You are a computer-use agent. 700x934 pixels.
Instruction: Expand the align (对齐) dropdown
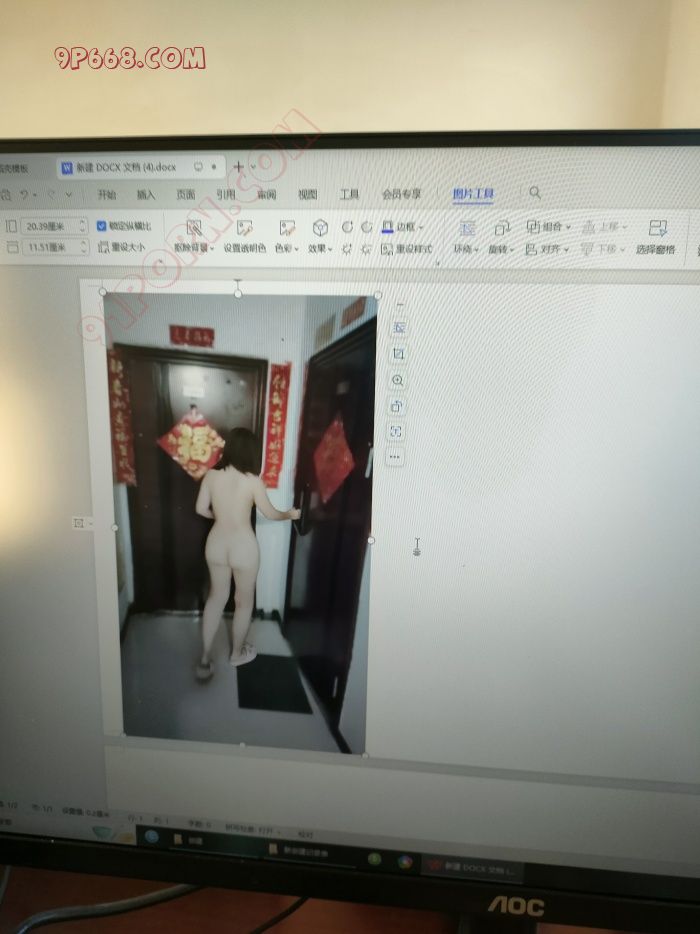(x=551, y=249)
